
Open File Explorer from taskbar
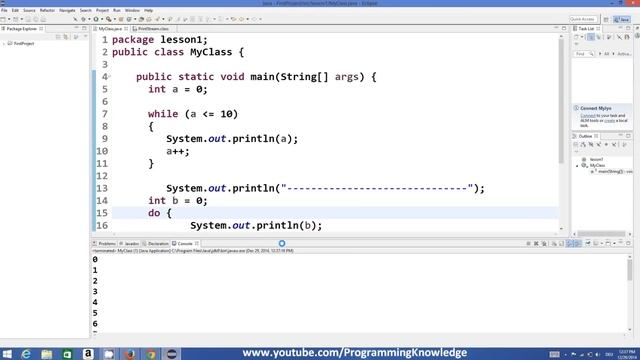(x=47, y=353)
